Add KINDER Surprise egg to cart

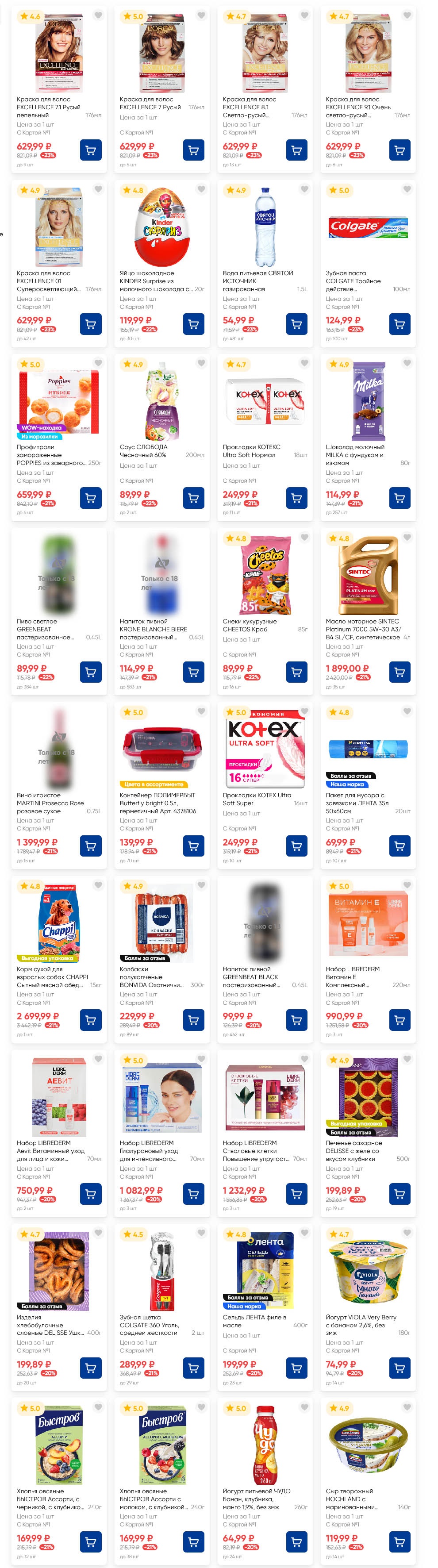(193, 324)
